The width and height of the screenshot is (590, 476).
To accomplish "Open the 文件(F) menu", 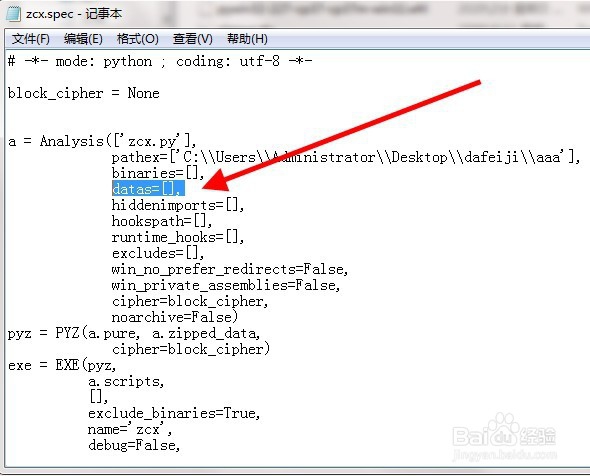I will 30,39.
